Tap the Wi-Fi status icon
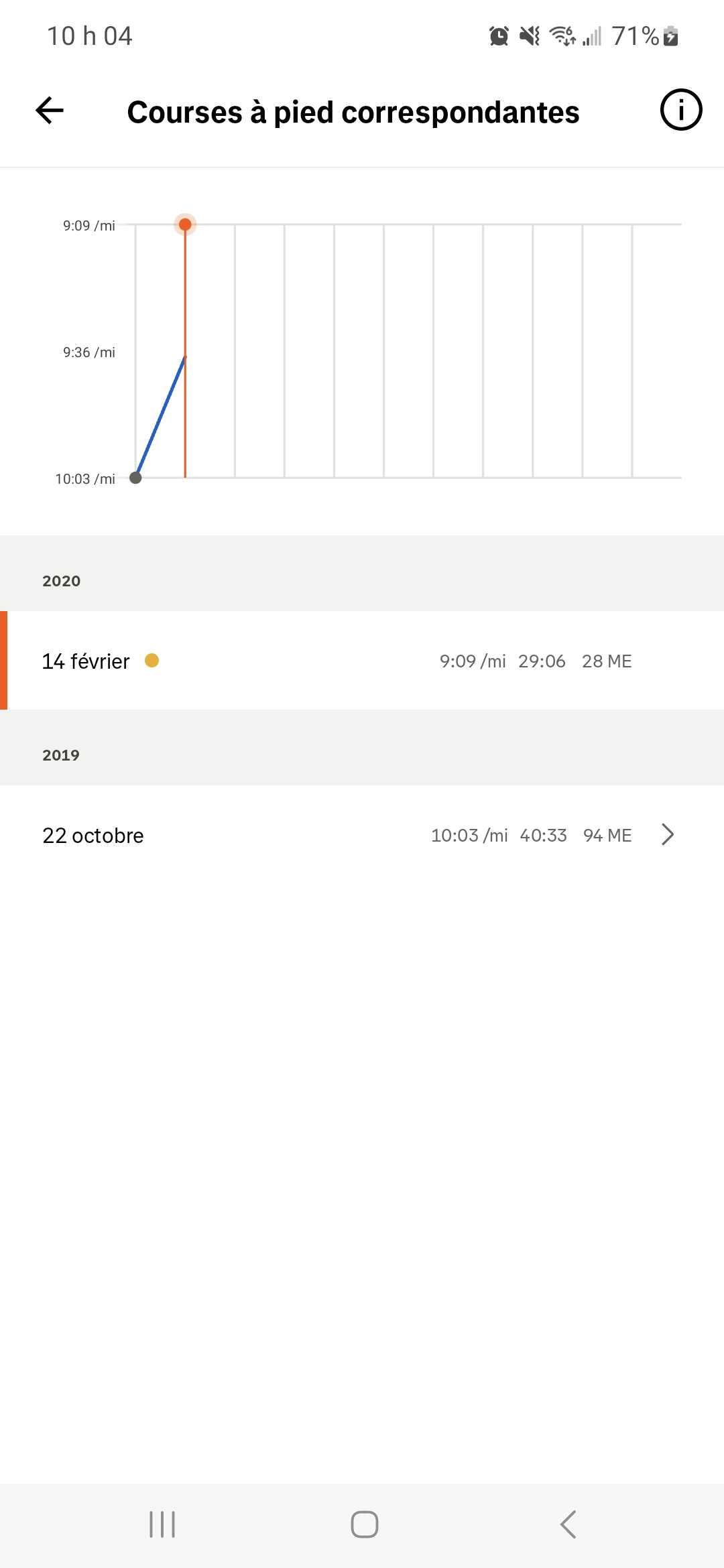The width and height of the screenshot is (724, 1568). [x=562, y=36]
